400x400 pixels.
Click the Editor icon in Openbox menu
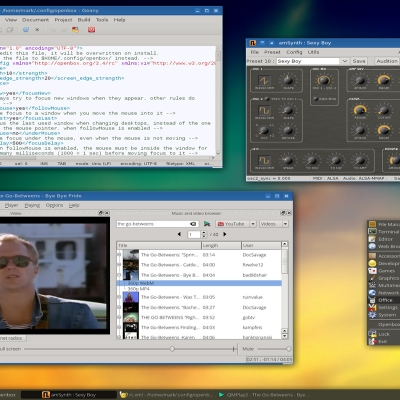[x=372, y=239]
